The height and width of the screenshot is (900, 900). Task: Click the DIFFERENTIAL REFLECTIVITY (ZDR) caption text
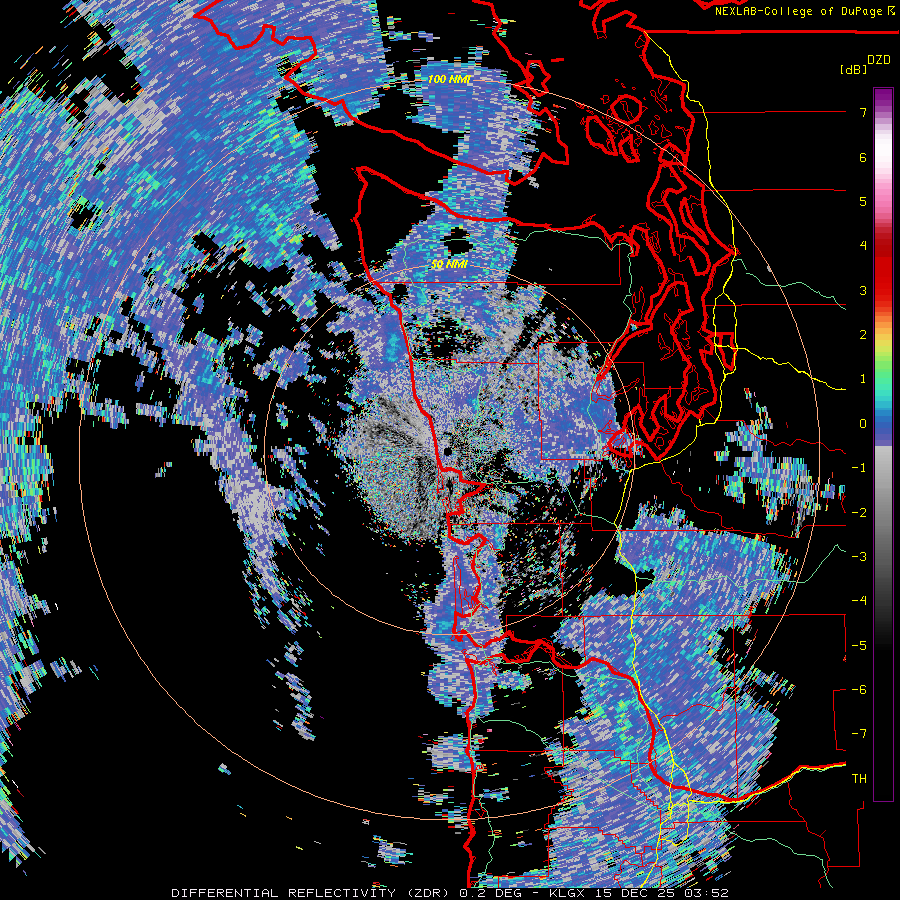(312, 893)
